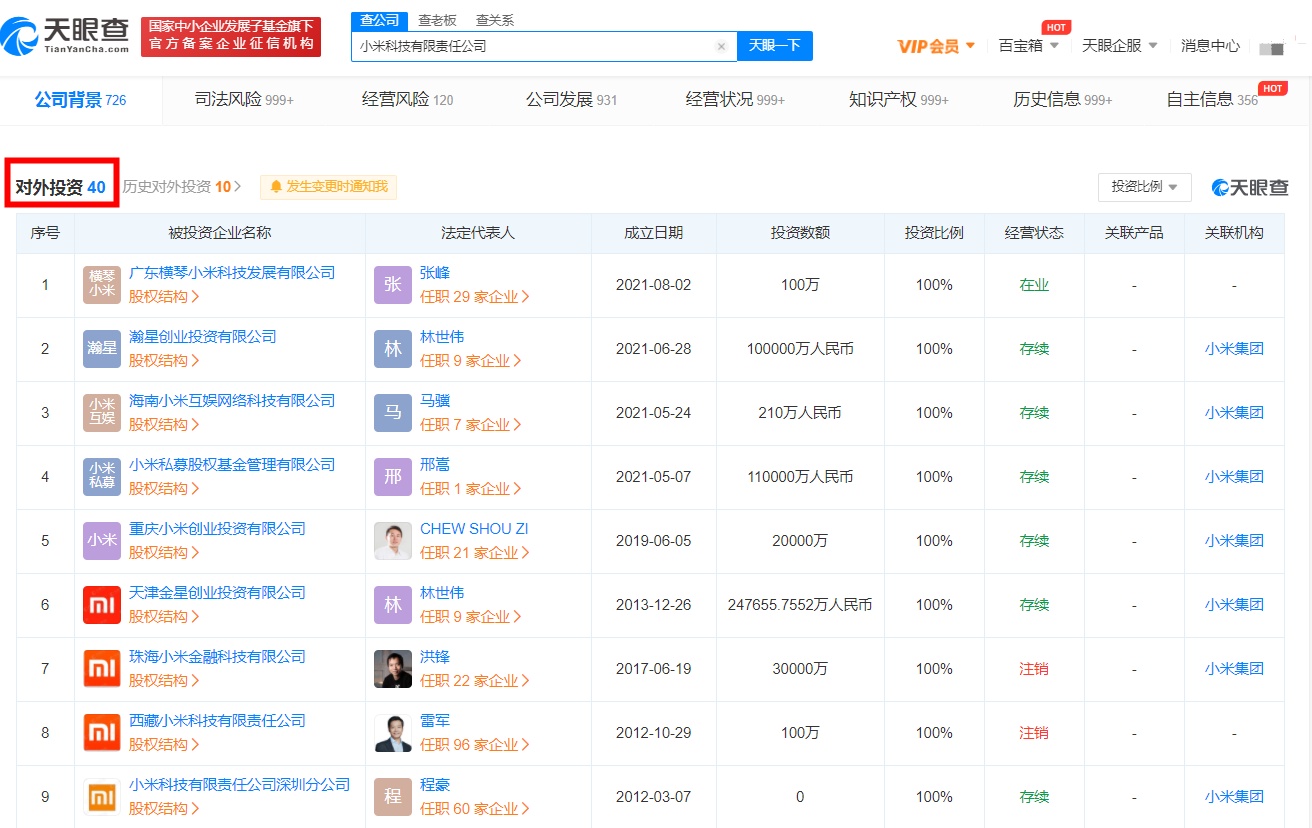Open the 知识产权 tab

tap(898, 100)
